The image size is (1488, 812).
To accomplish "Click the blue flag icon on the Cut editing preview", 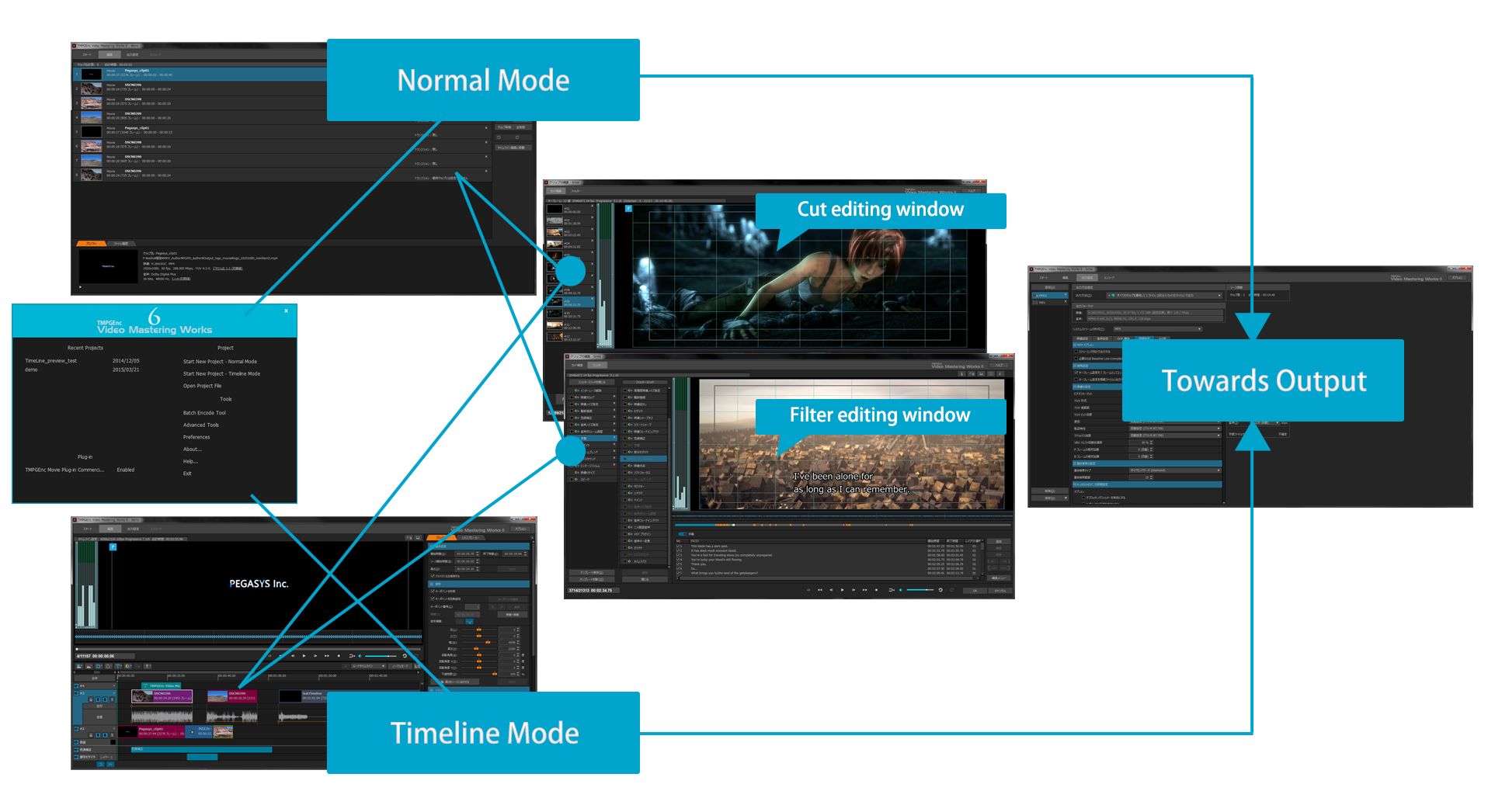I will pyautogui.click(x=628, y=208).
